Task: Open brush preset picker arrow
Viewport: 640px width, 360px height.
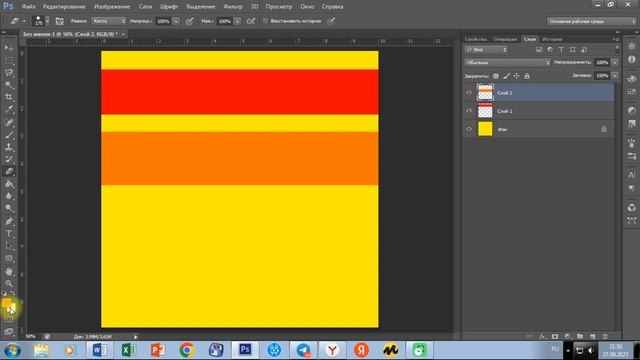Action: 47,21
